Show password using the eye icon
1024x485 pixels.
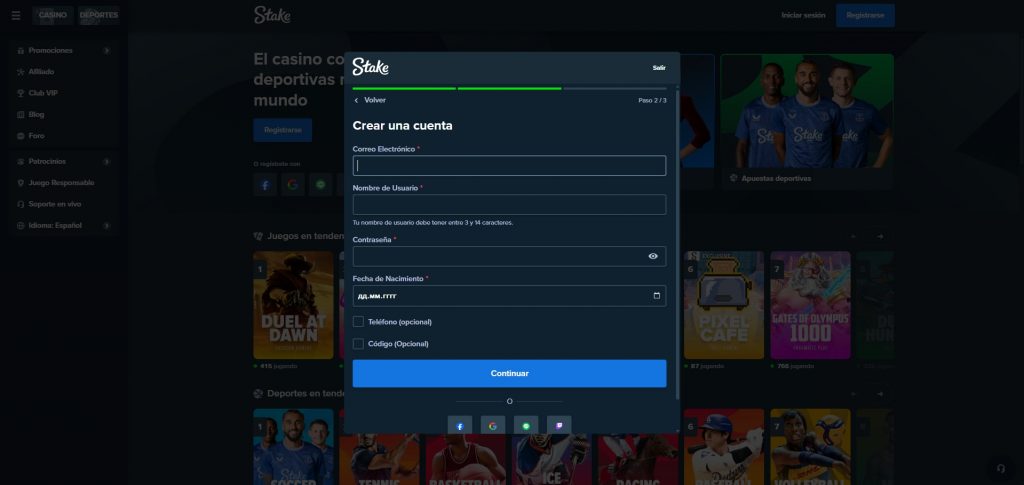click(x=653, y=256)
